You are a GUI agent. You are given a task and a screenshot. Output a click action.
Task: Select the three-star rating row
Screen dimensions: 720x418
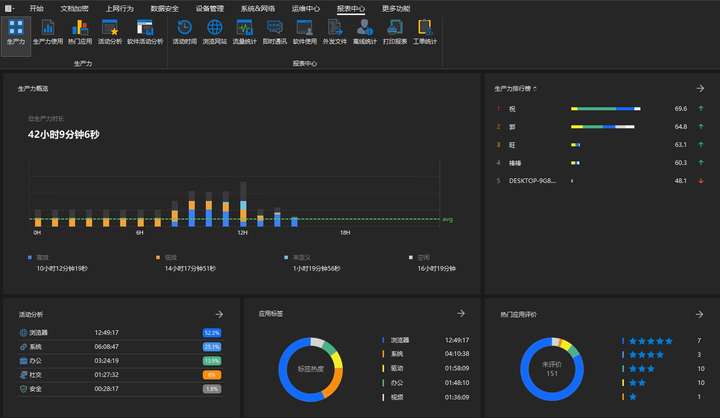pos(662,368)
